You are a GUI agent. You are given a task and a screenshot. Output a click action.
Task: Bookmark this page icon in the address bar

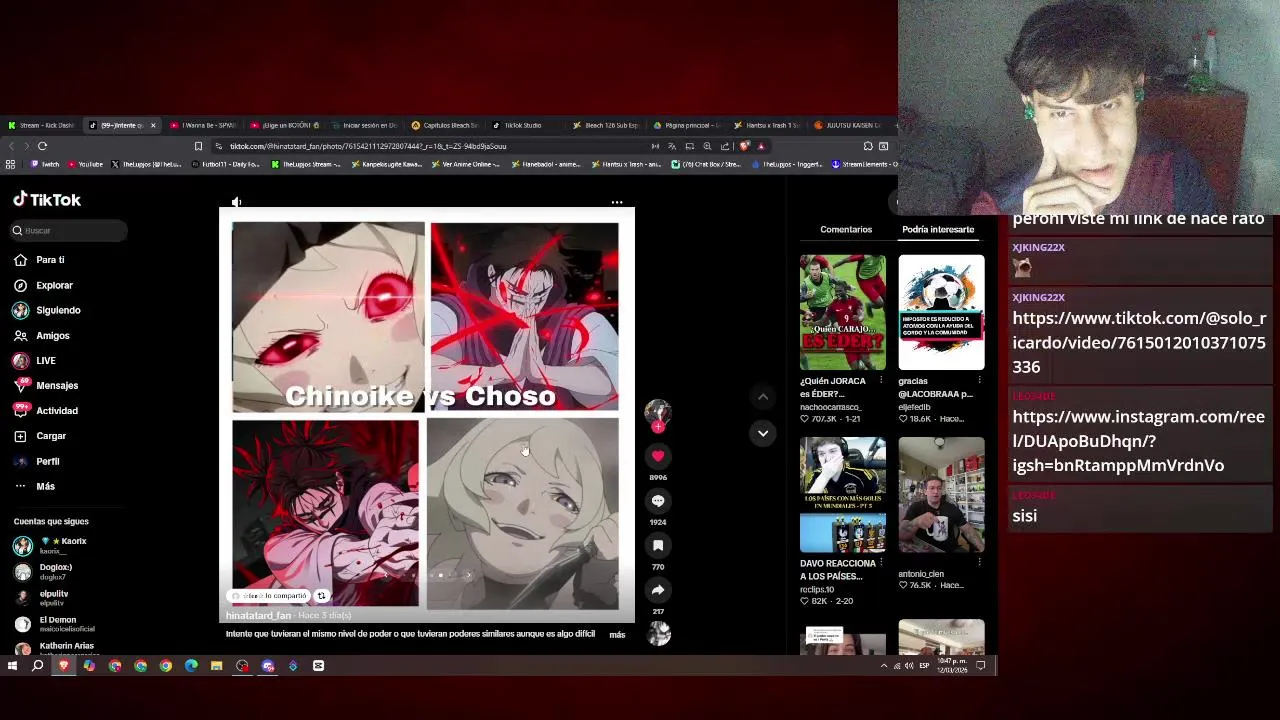[x=198, y=146]
